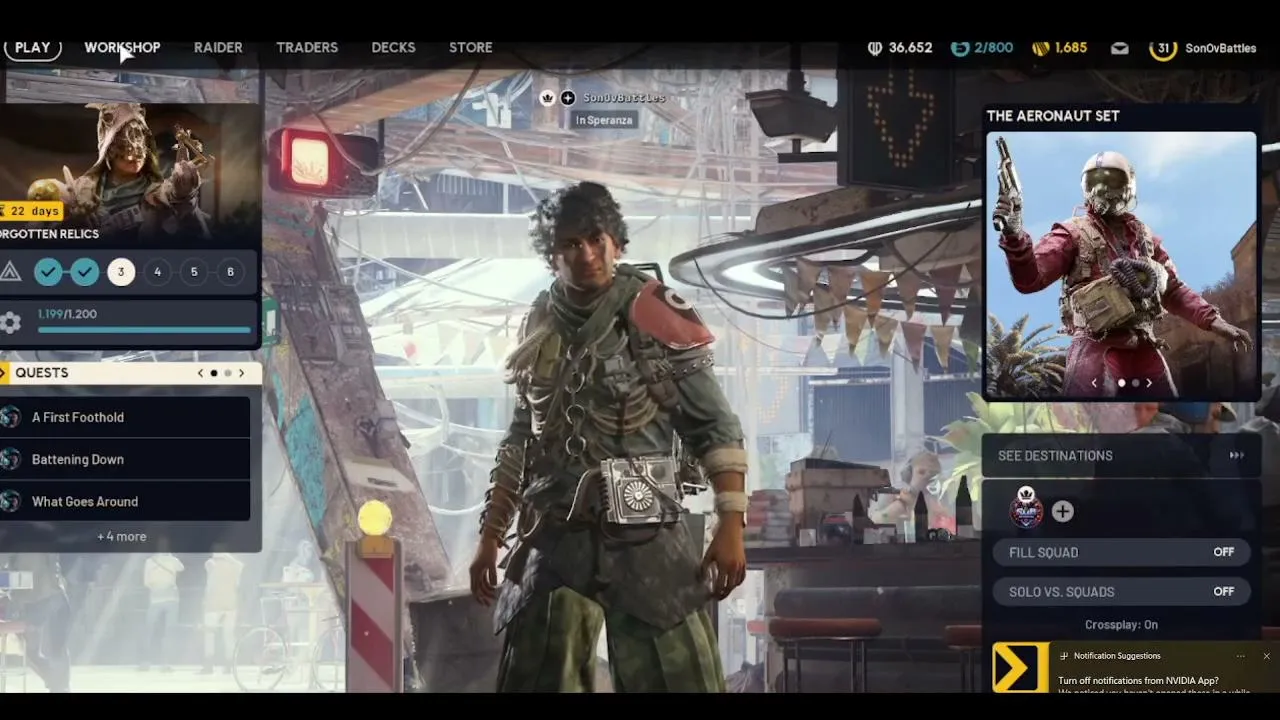Open the Aeronaut Set preview image
This screenshot has width=1280, height=720.
point(1121,265)
